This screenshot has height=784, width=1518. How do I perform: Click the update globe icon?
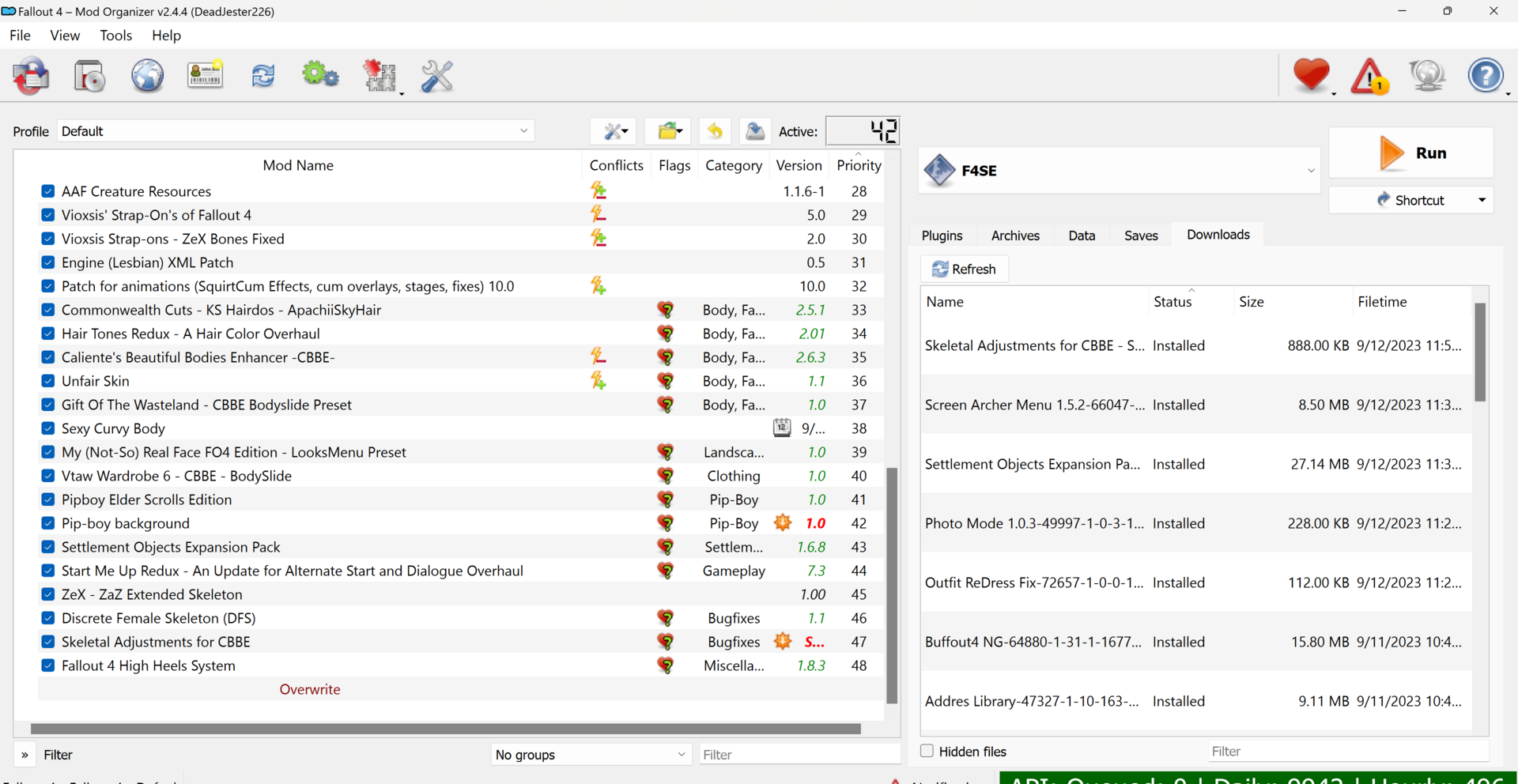pyautogui.click(x=1427, y=76)
